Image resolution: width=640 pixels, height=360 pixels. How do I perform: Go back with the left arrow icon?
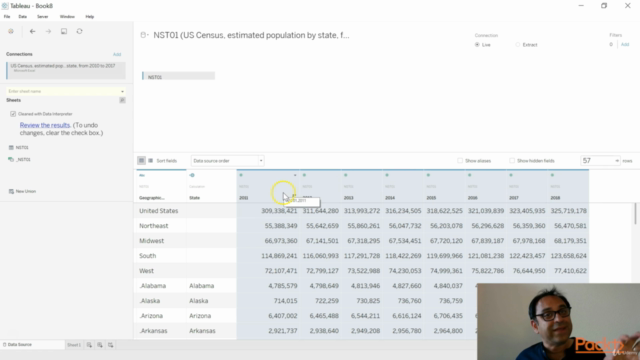33,31
